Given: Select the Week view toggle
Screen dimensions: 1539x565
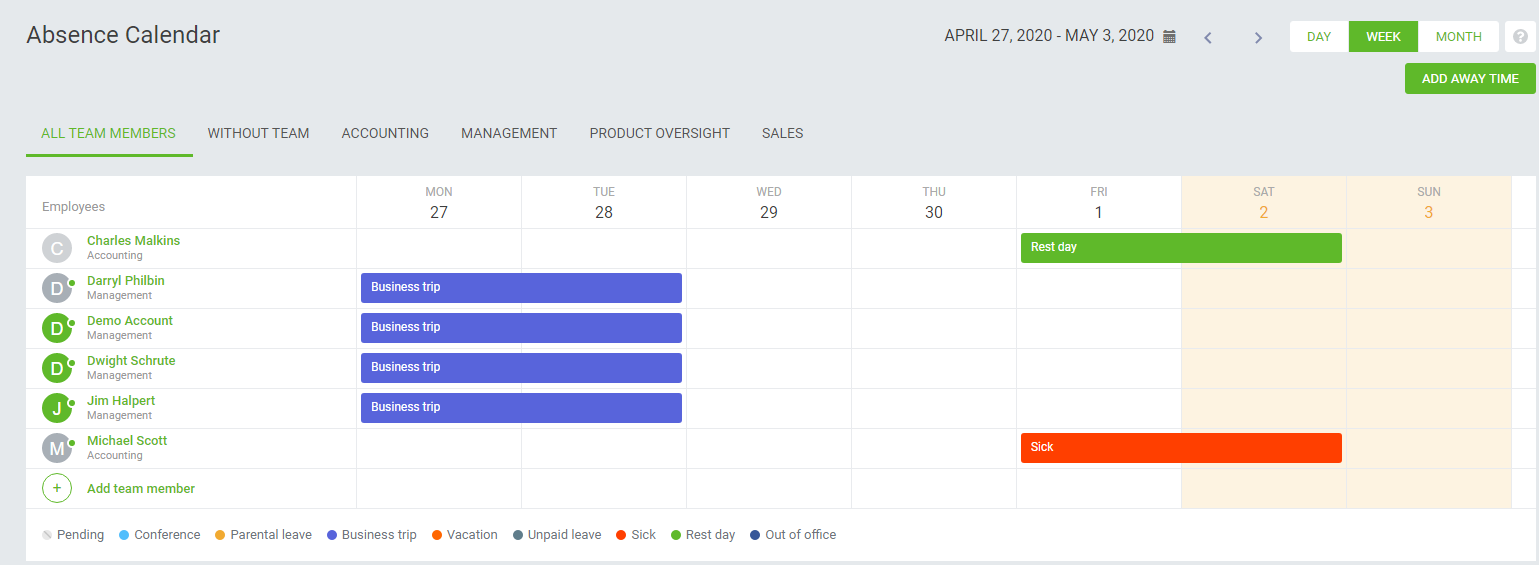Looking at the screenshot, I should click(1383, 37).
